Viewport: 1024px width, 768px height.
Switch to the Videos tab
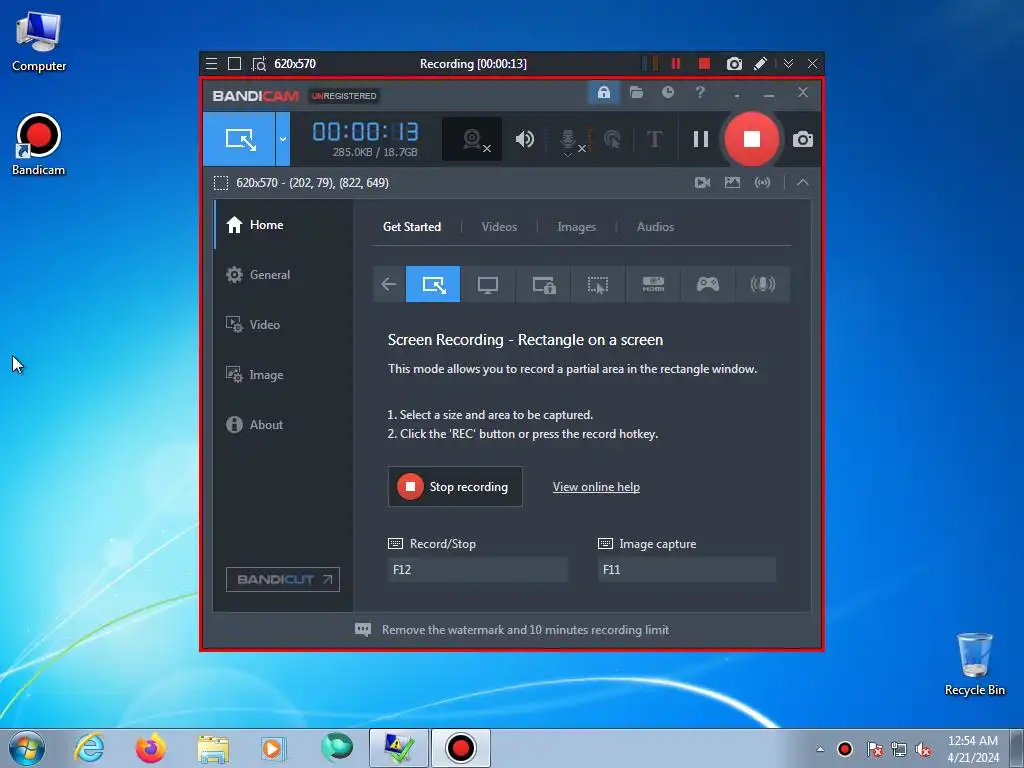(x=500, y=227)
